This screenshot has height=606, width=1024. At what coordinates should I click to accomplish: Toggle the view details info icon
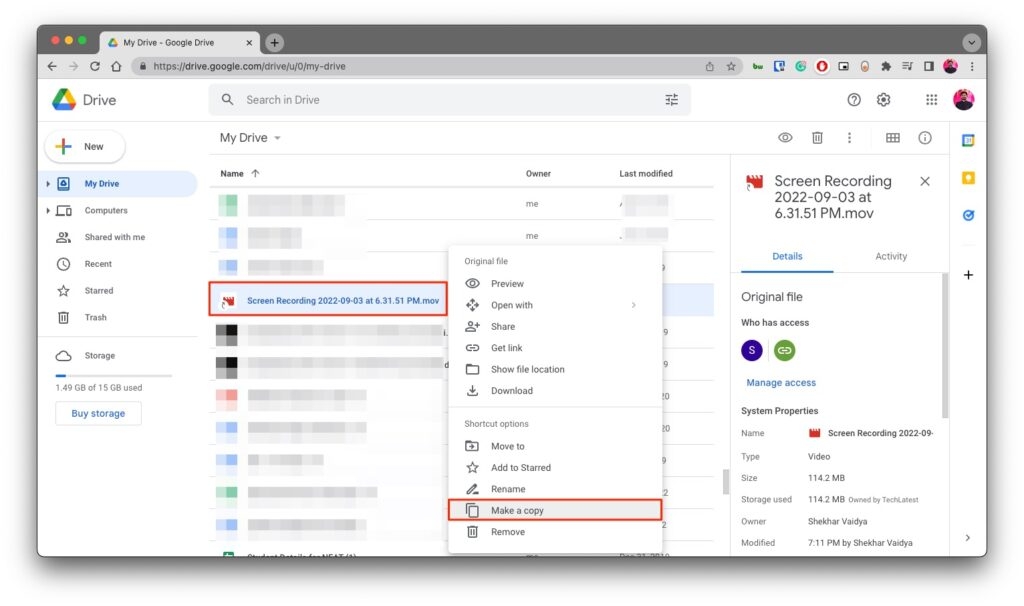click(925, 138)
